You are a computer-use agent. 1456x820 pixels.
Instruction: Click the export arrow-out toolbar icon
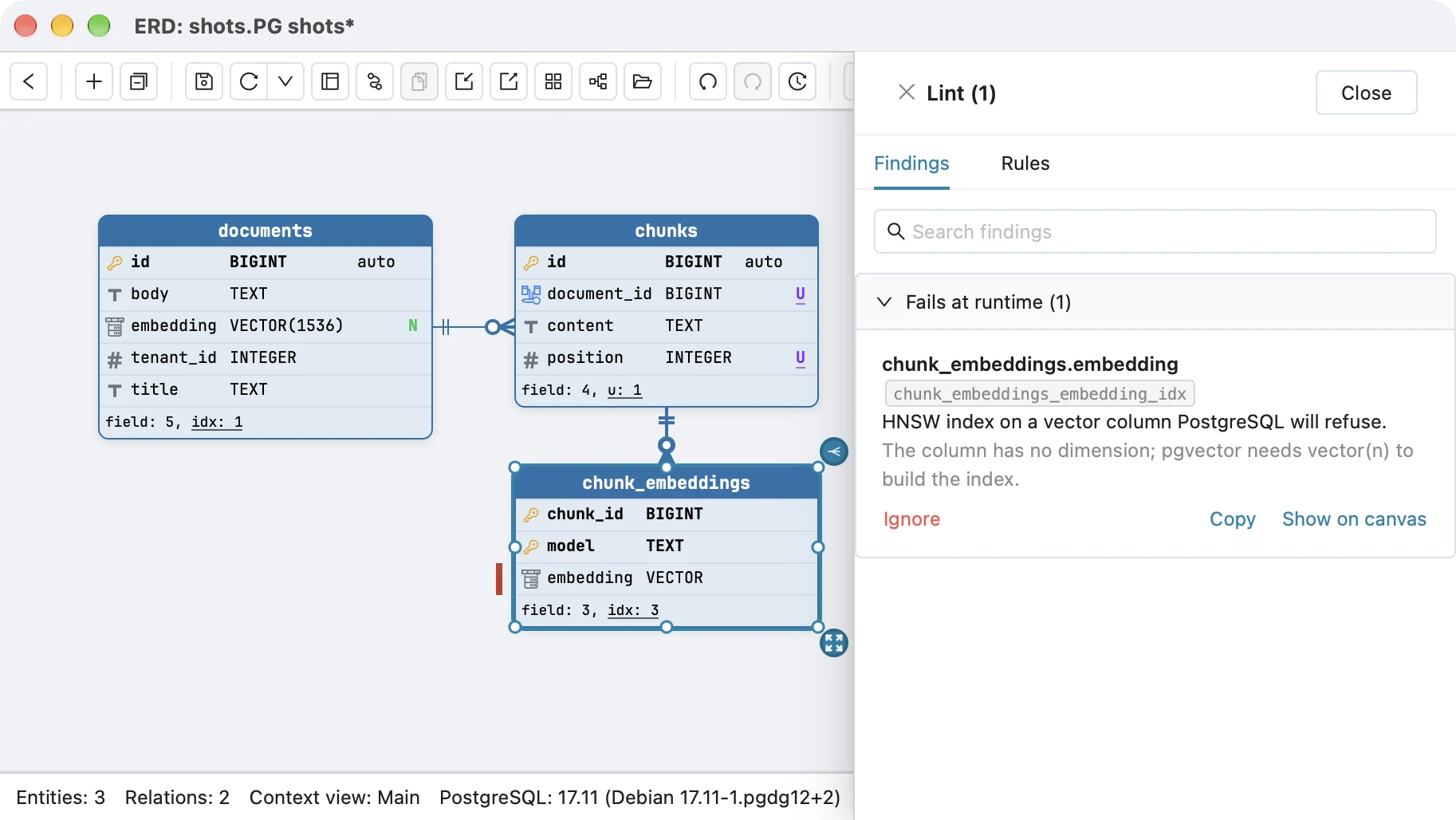pos(509,81)
